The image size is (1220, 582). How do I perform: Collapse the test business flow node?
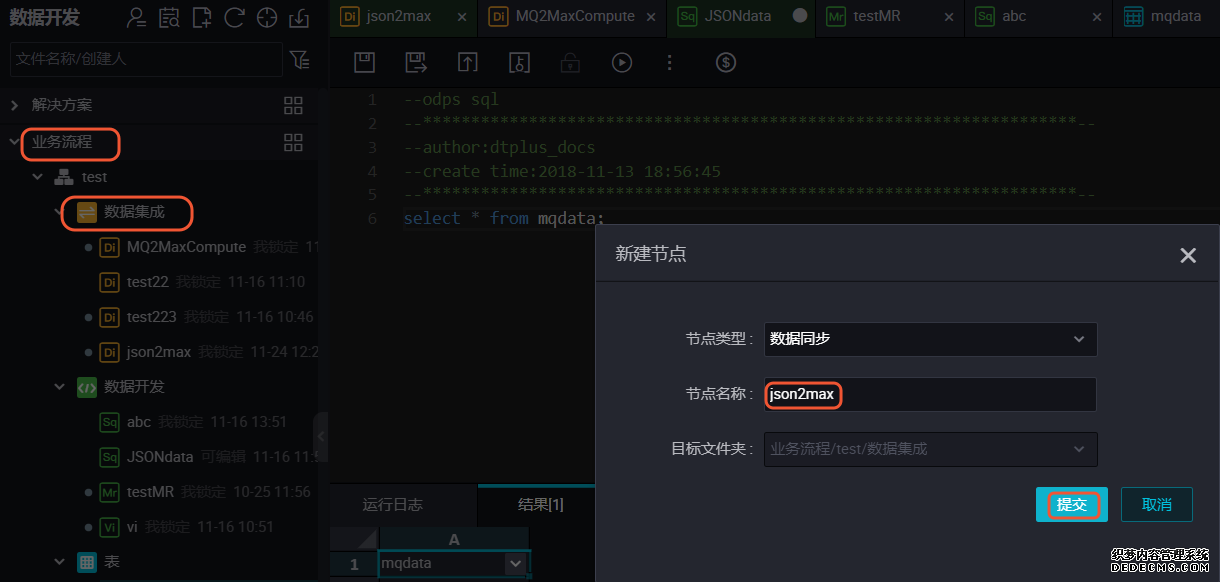pyautogui.click(x=37, y=176)
